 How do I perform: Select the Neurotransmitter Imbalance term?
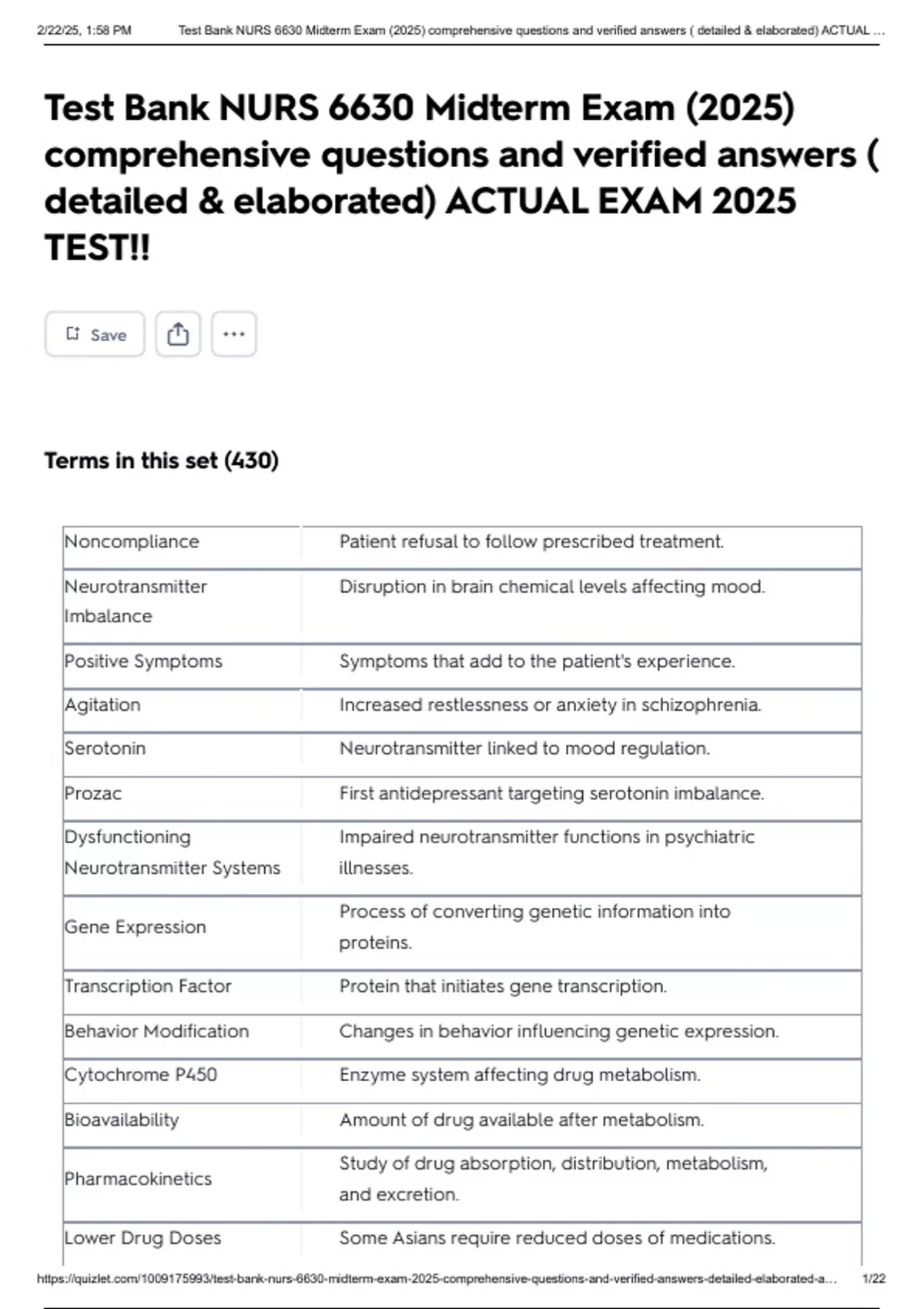click(136, 601)
